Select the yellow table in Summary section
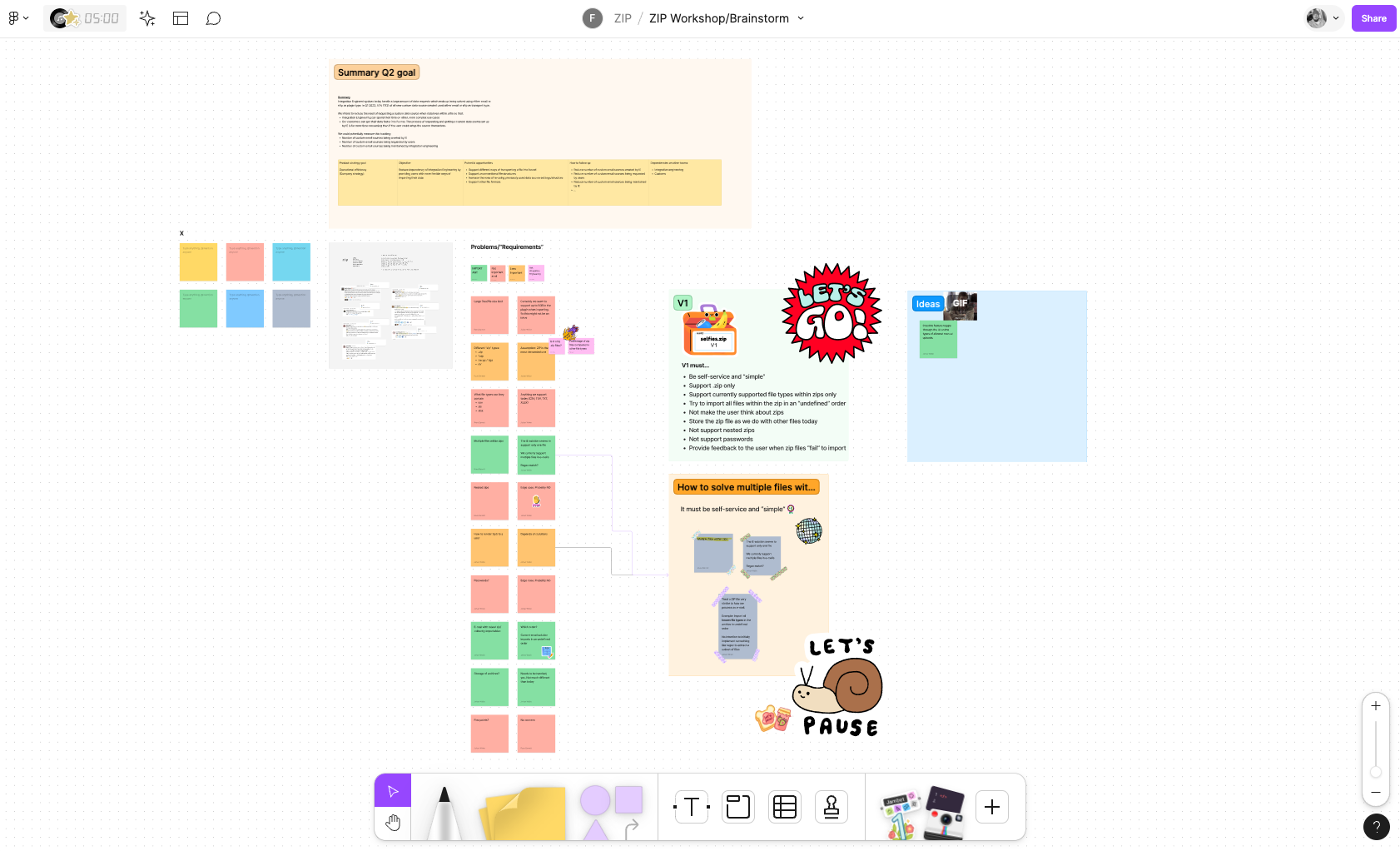 [529, 182]
